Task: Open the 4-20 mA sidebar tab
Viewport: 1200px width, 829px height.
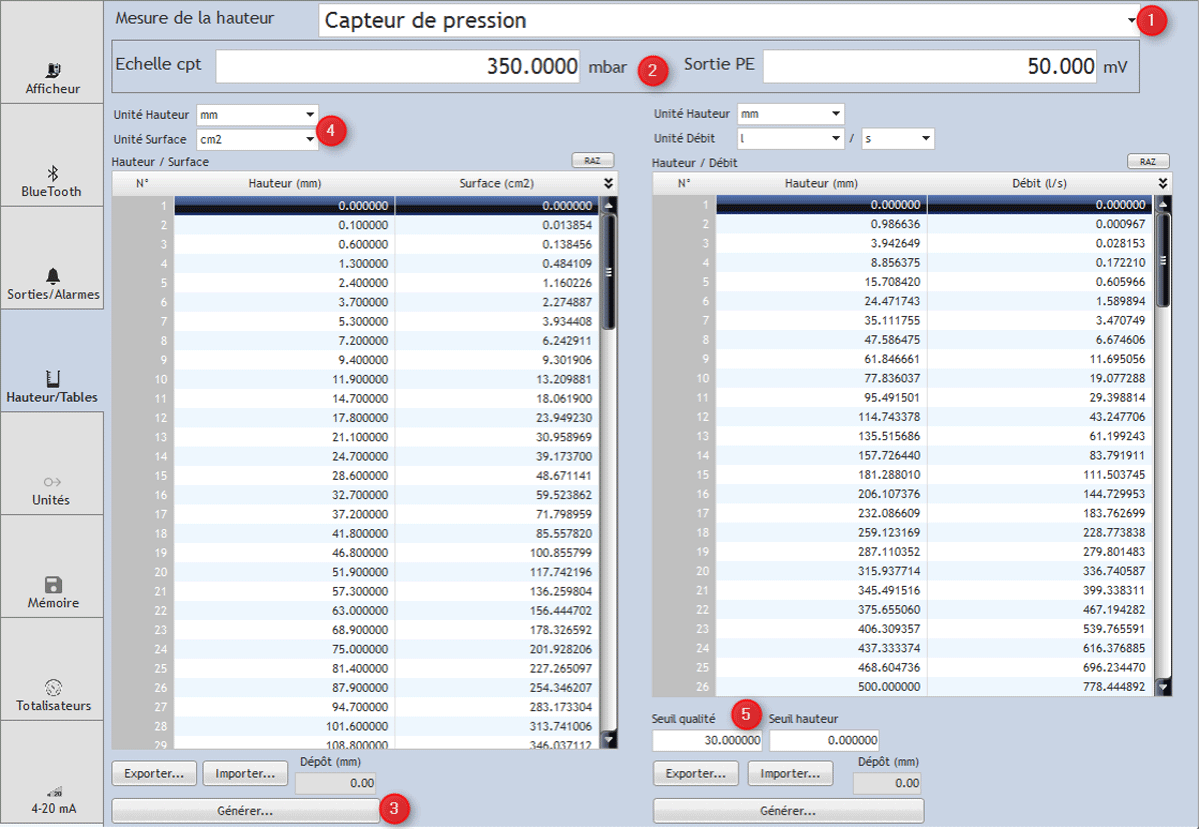Action: coord(52,772)
